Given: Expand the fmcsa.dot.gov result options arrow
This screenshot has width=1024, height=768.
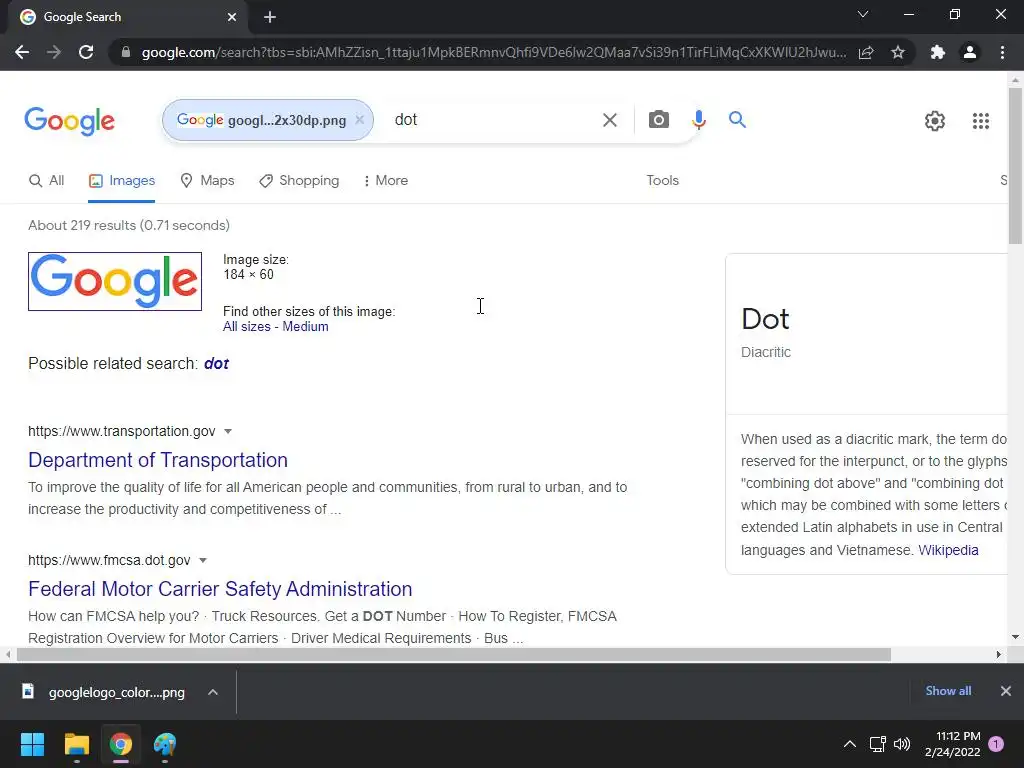Looking at the screenshot, I should (203, 560).
